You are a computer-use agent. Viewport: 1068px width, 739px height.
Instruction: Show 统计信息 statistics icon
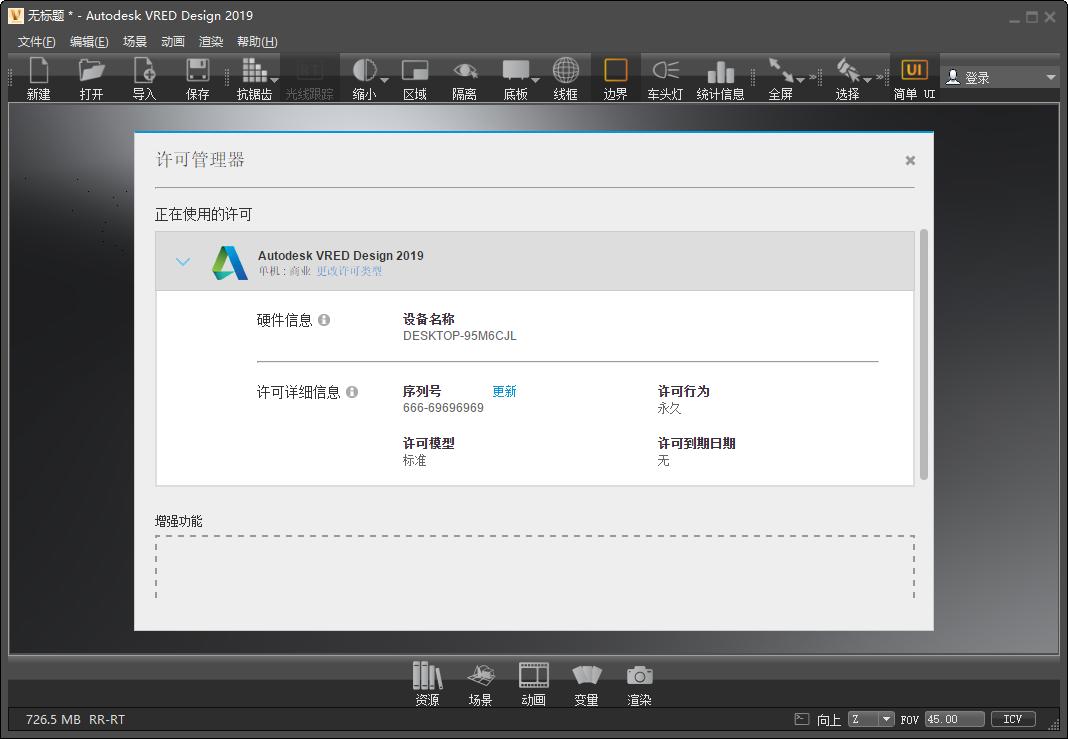pos(720,72)
